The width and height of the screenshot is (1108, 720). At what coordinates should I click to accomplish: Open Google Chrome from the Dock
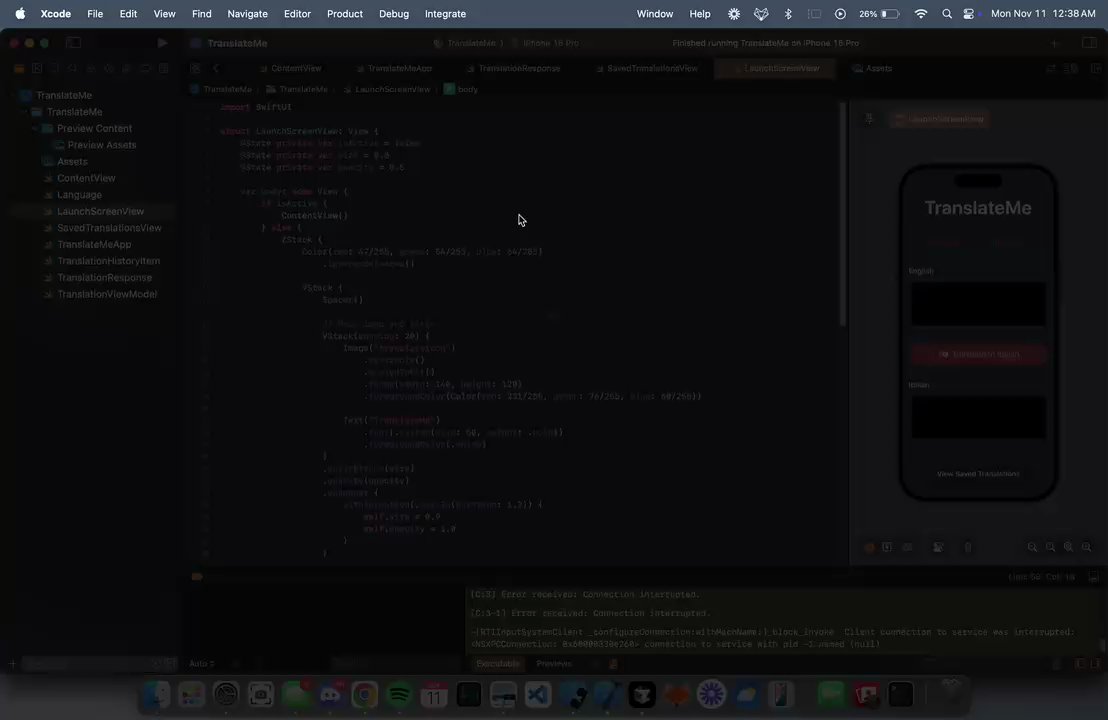coord(365,695)
